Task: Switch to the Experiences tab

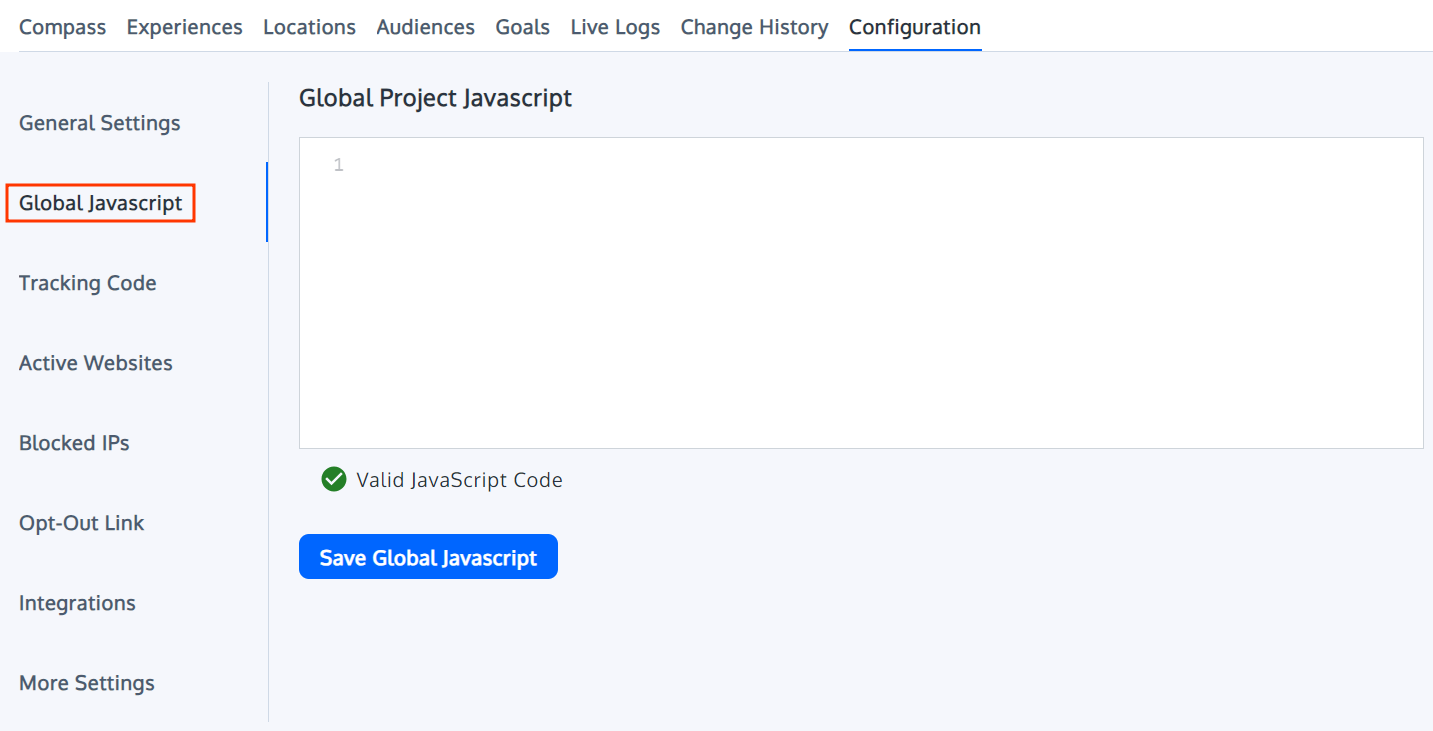Action: click(x=184, y=27)
